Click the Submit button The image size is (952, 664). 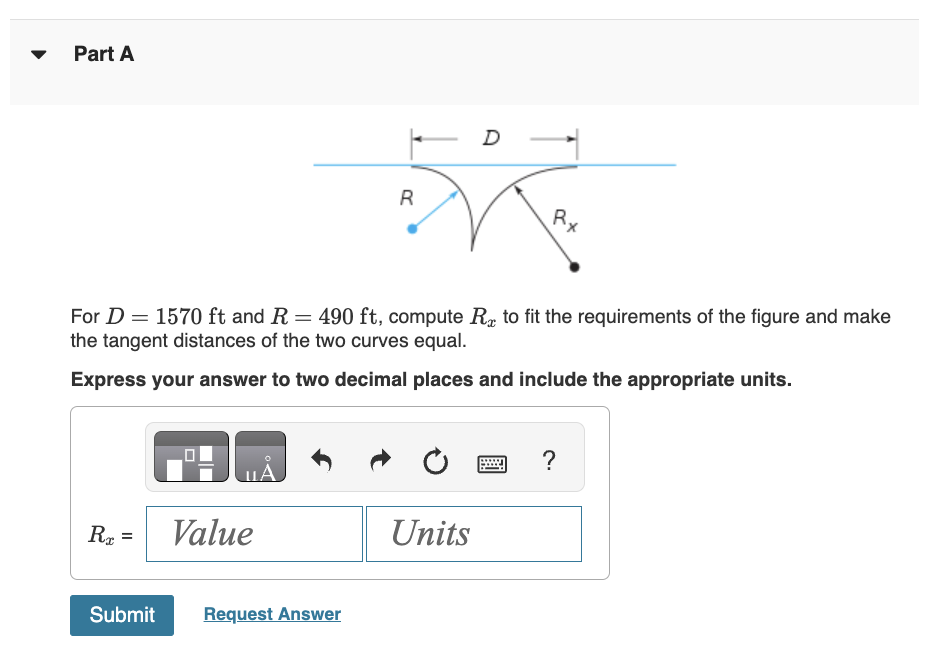(121, 615)
